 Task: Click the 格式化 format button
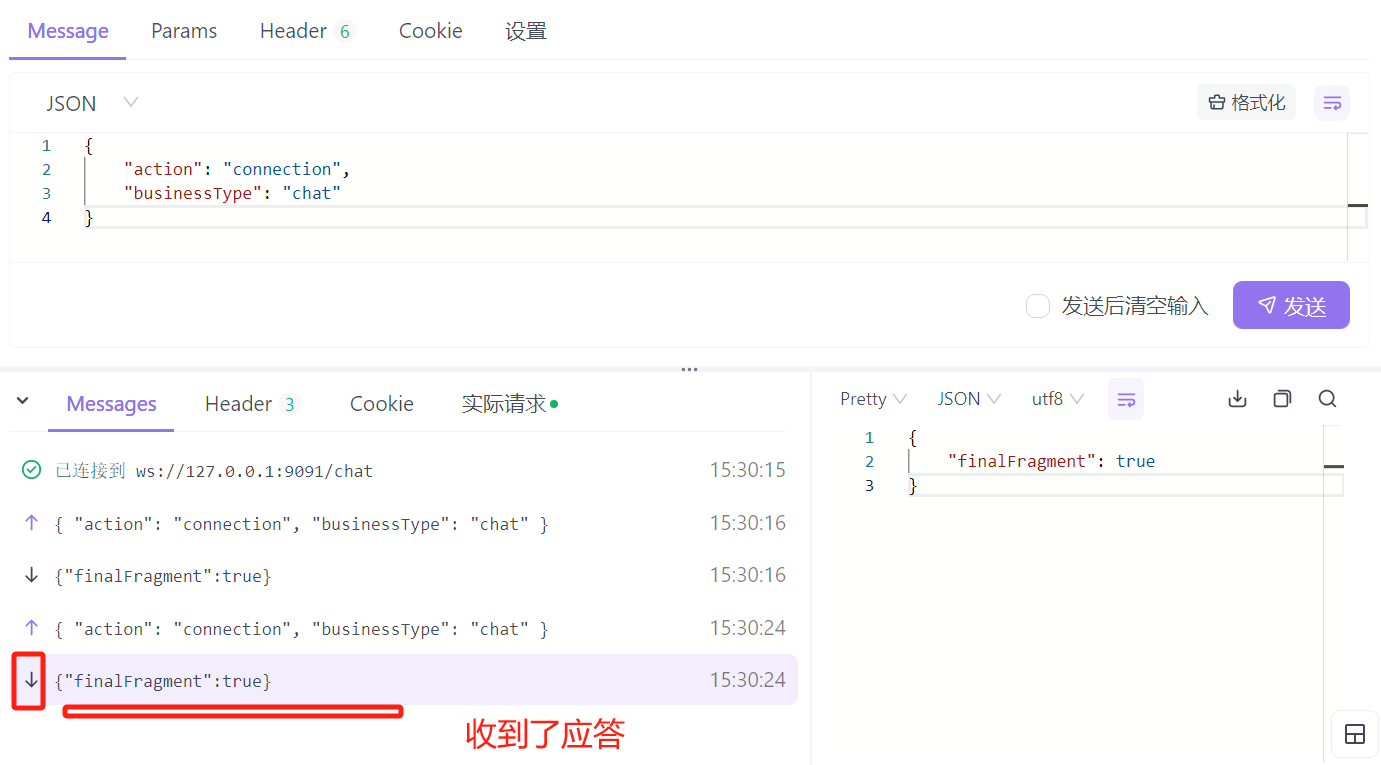coord(1246,102)
